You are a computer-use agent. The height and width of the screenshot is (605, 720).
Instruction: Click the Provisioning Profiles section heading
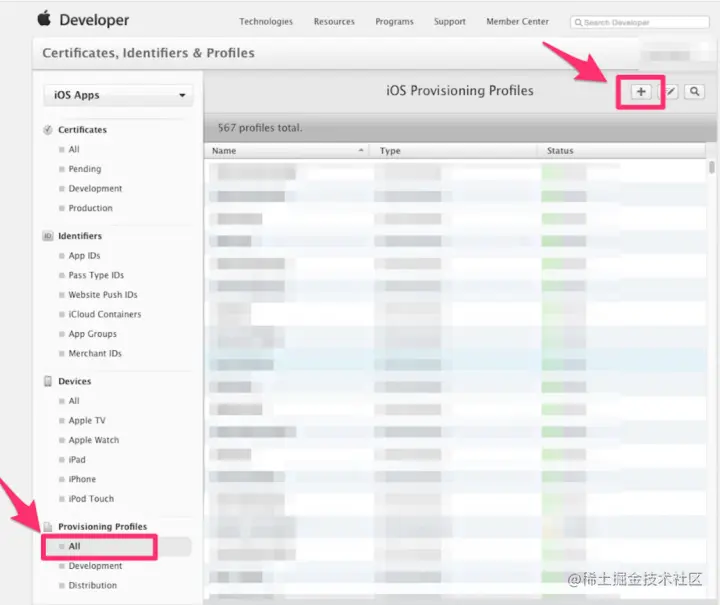(x=102, y=527)
